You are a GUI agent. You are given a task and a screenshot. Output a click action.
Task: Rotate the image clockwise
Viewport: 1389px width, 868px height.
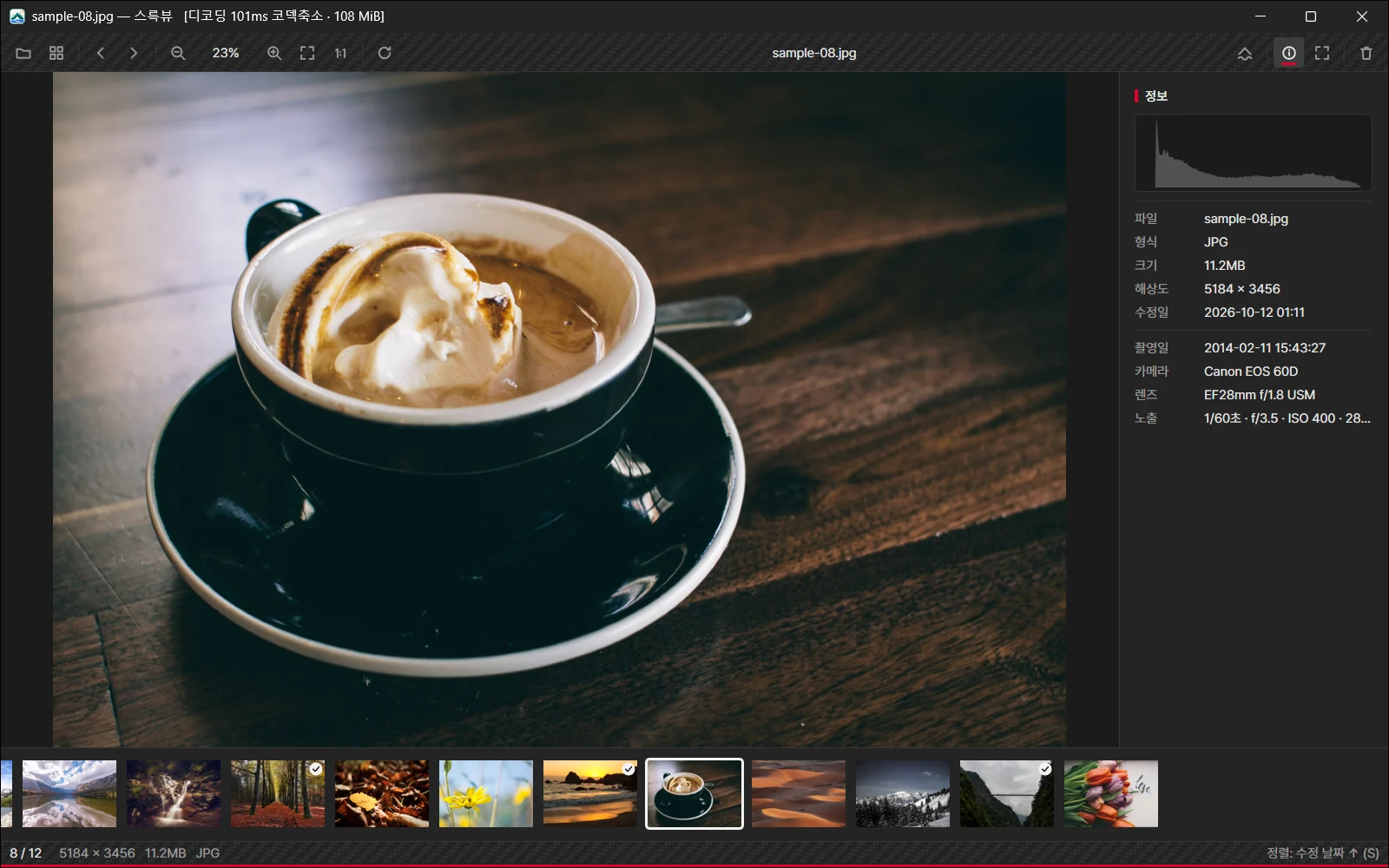click(385, 53)
